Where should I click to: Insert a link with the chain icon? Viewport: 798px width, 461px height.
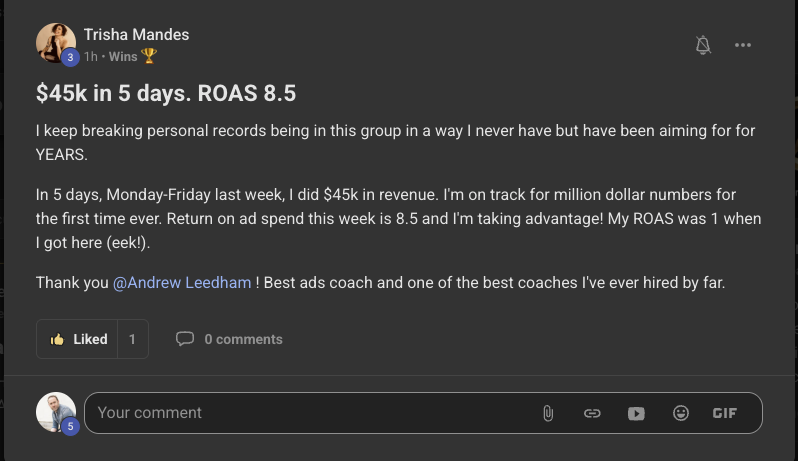[x=592, y=413]
